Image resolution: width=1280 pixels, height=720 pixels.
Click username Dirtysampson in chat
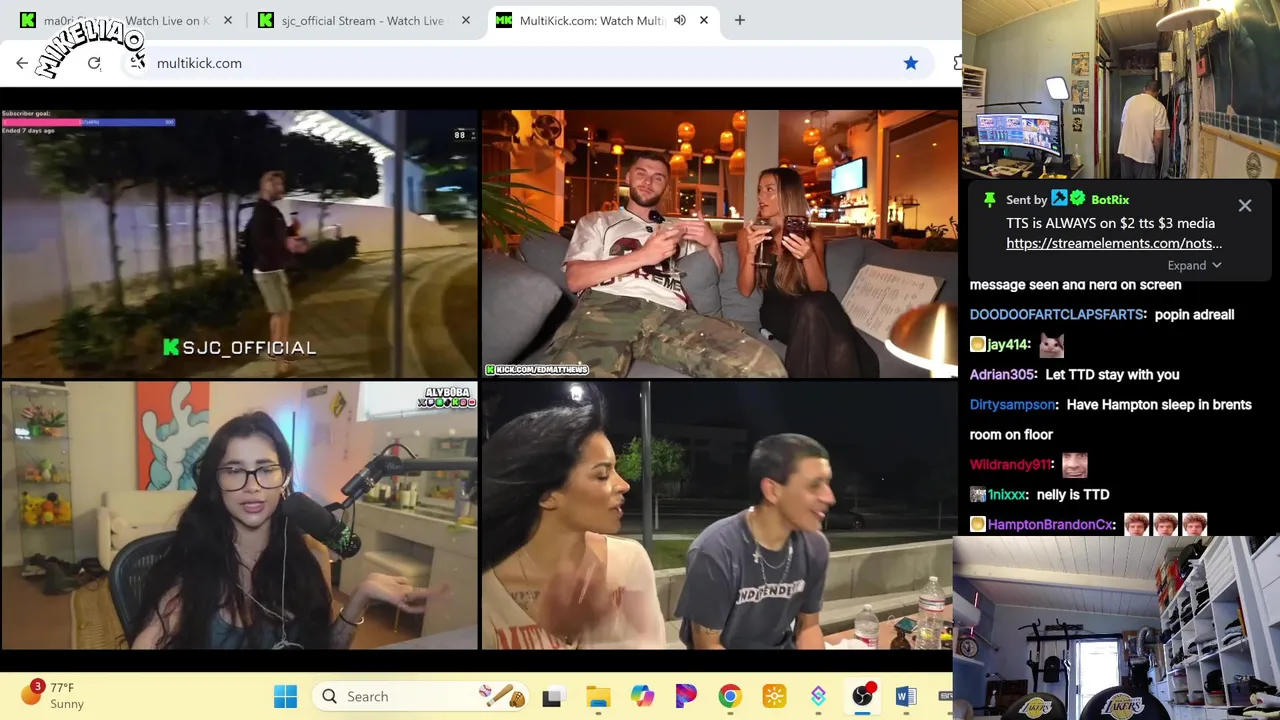(x=1013, y=405)
